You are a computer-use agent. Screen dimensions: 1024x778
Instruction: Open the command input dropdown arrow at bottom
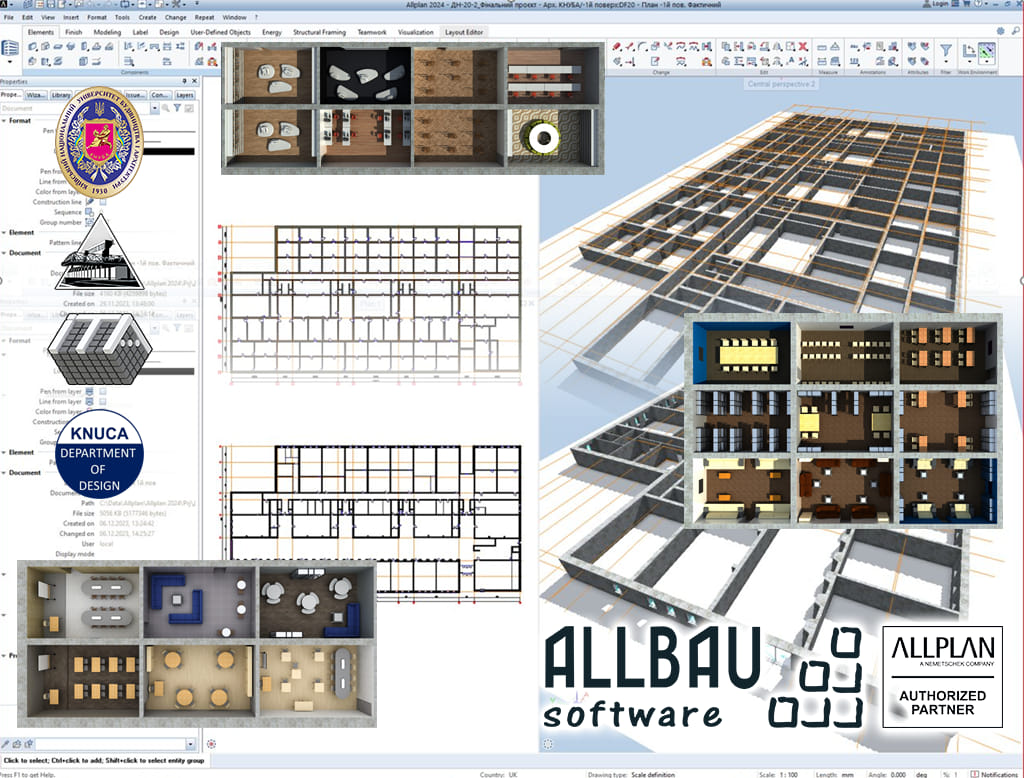pos(190,744)
